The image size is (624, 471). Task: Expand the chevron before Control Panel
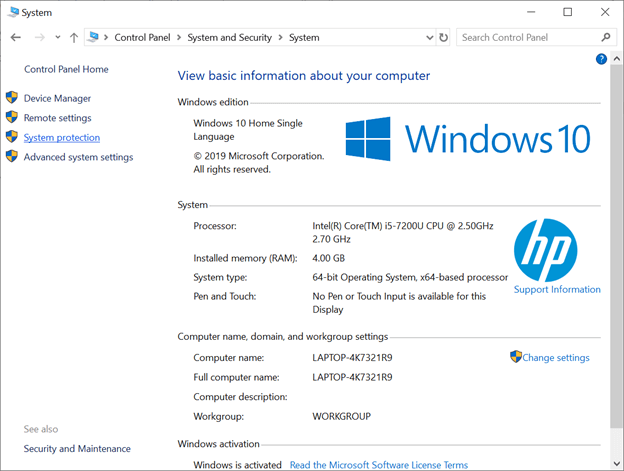tap(106, 37)
